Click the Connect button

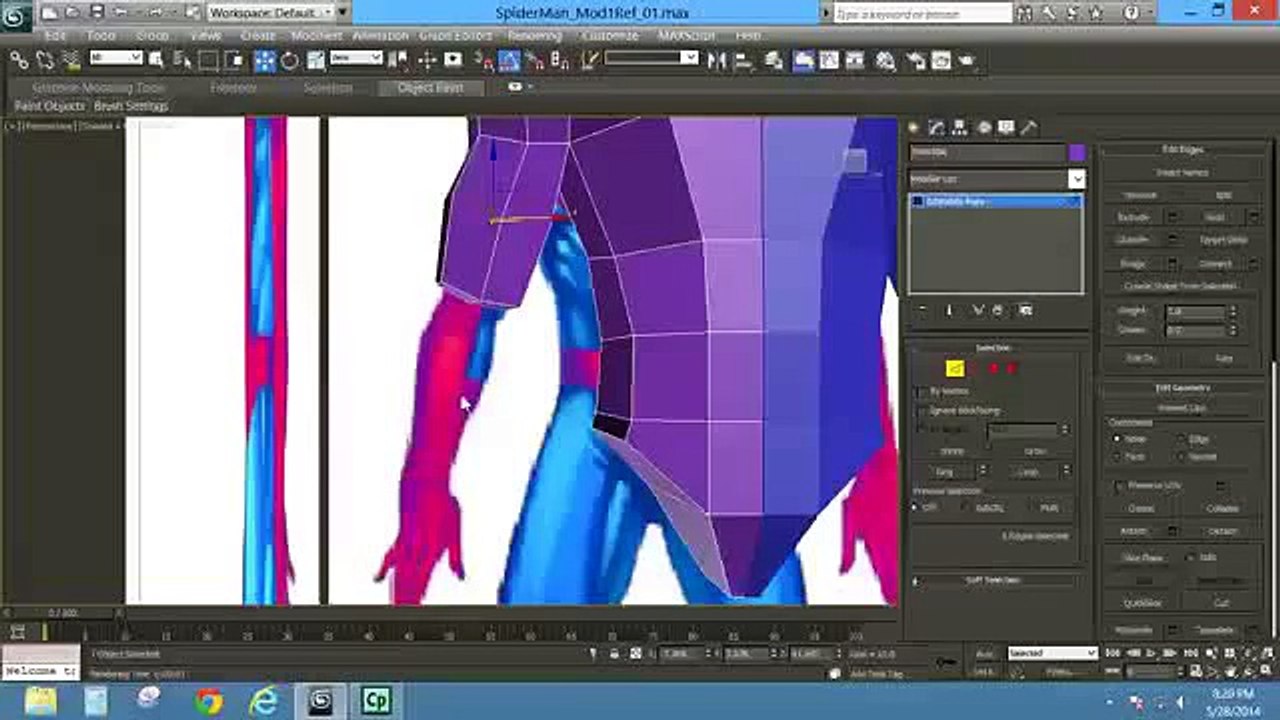(x=1214, y=264)
